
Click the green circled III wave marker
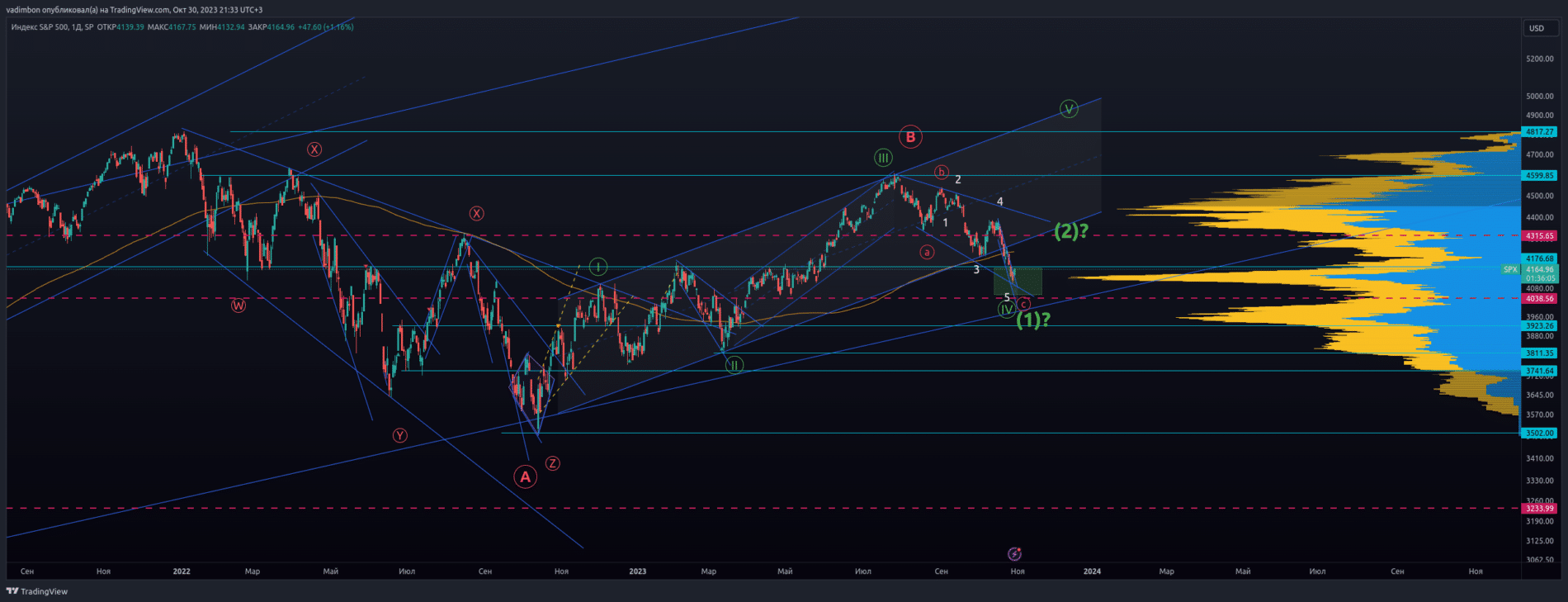coord(883,158)
